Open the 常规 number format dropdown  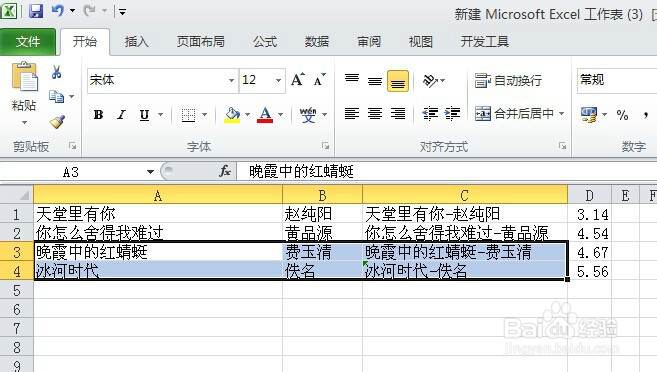pyautogui.click(x=617, y=80)
